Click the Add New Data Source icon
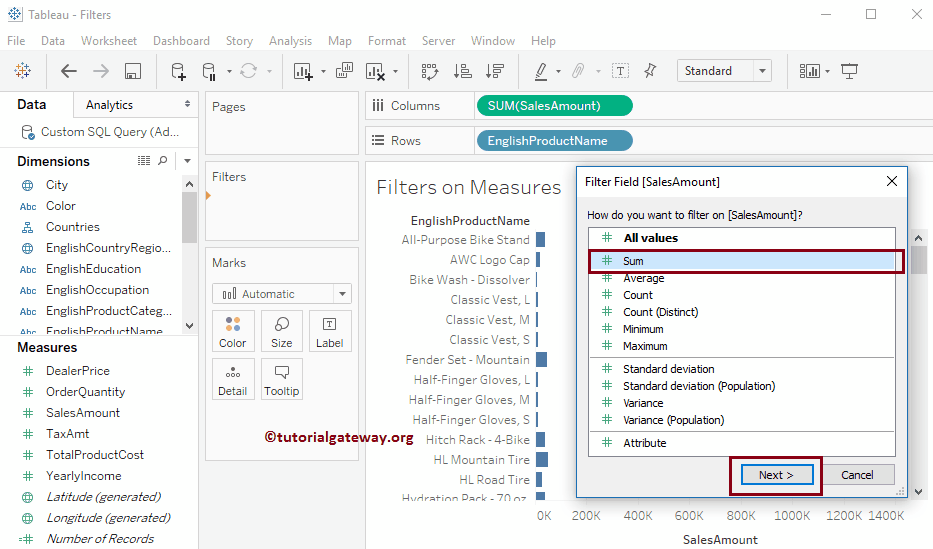The width and height of the screenshot is (933, 549). pyautogui.click(x=178, y=71)
